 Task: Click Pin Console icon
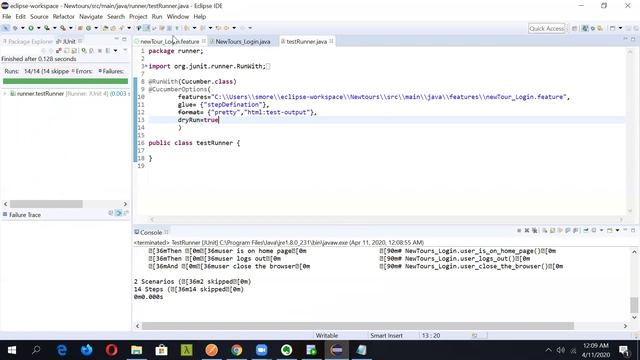coord(586,231)
